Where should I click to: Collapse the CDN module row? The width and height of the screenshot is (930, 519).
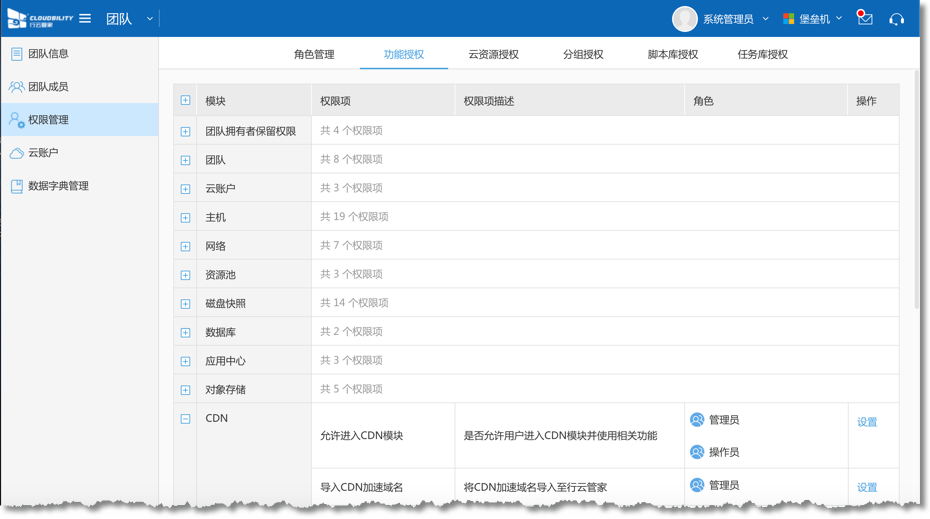185,419
